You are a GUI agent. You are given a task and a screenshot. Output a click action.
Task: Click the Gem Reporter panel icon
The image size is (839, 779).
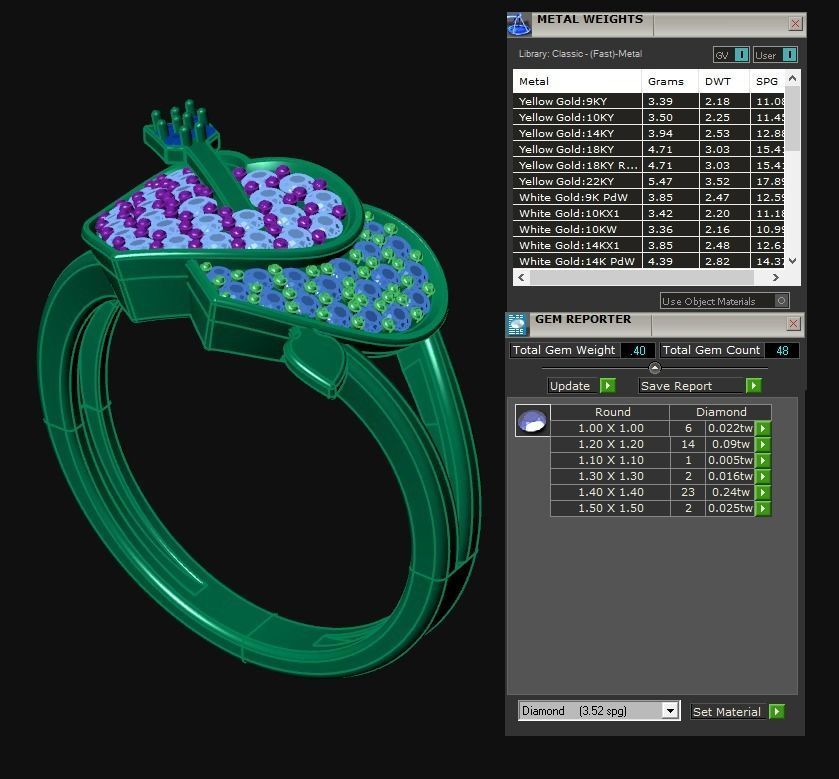click(x=516, y=325)
